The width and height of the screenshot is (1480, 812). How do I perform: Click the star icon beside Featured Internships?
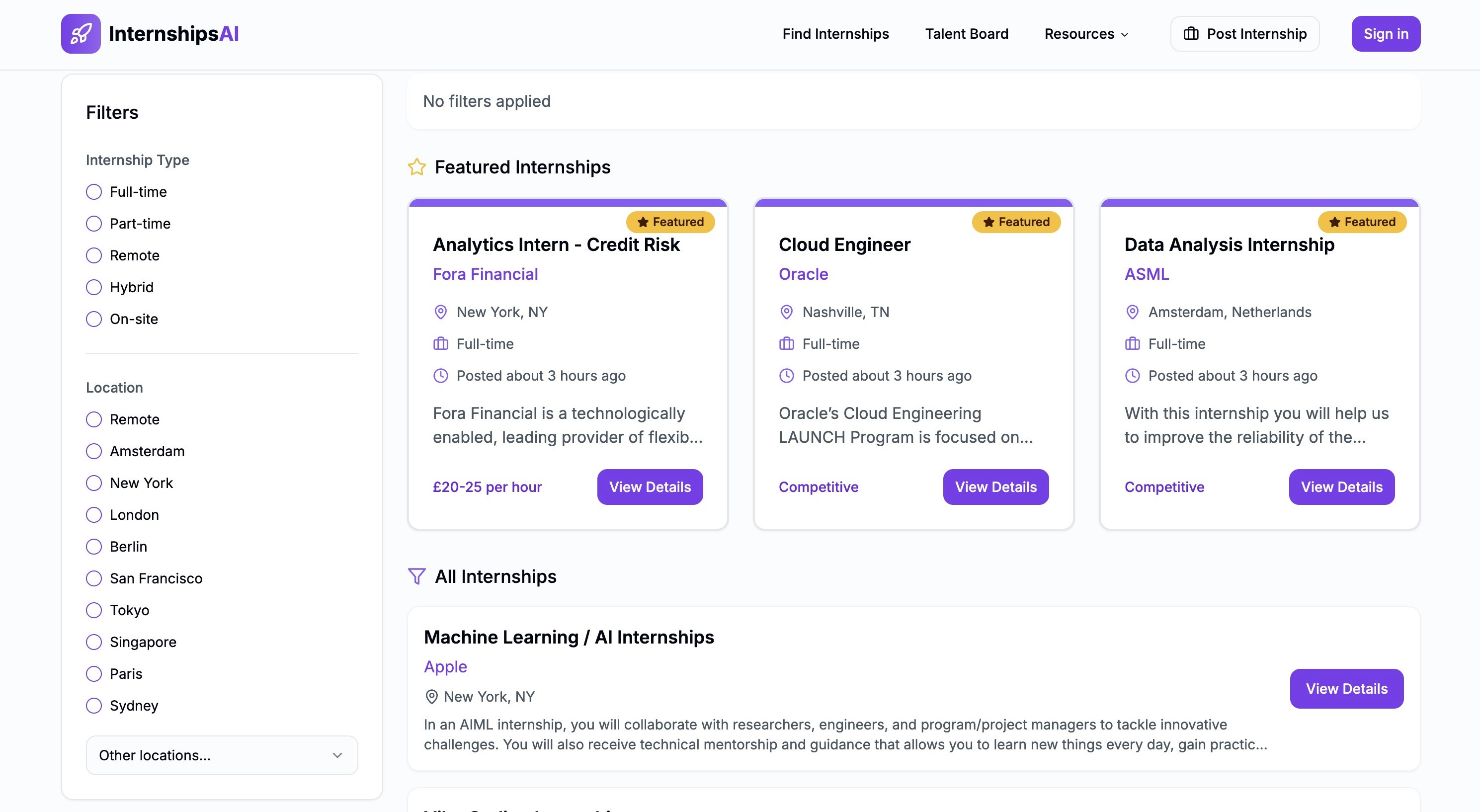tap(416, 167)
